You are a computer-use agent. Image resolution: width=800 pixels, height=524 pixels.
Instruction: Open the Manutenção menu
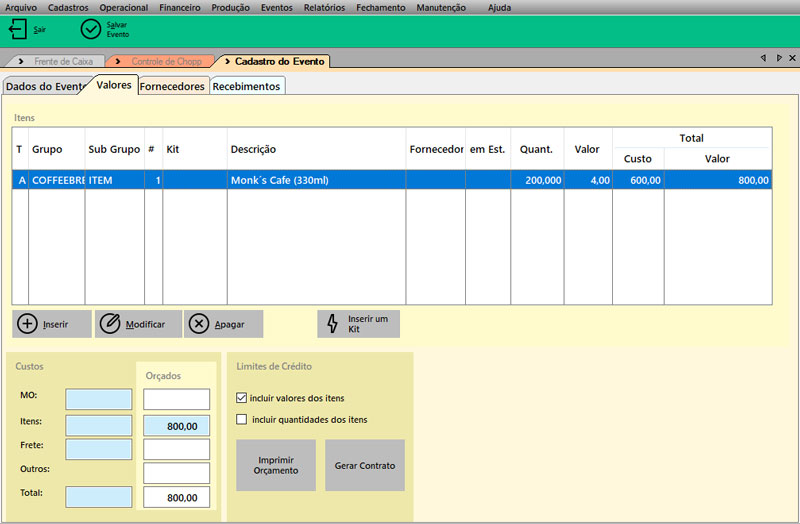tap(441, 8)
